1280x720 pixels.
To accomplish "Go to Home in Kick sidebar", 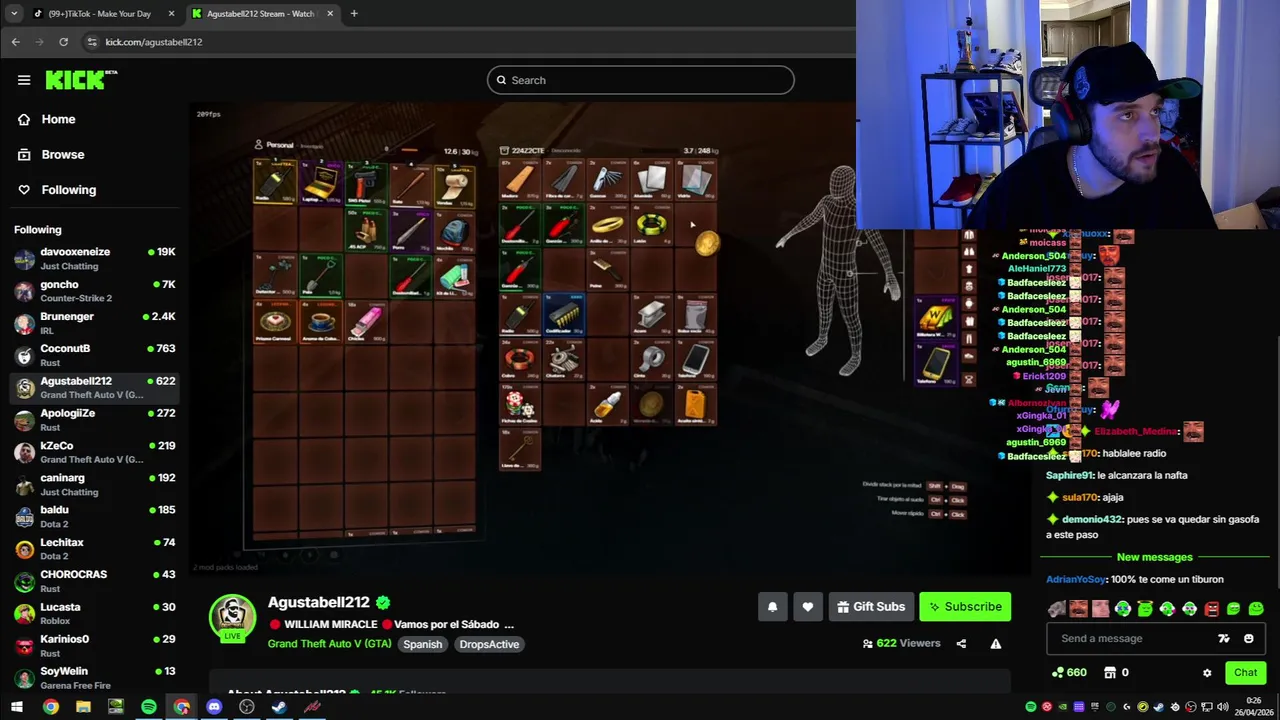I will pos(58,119).
